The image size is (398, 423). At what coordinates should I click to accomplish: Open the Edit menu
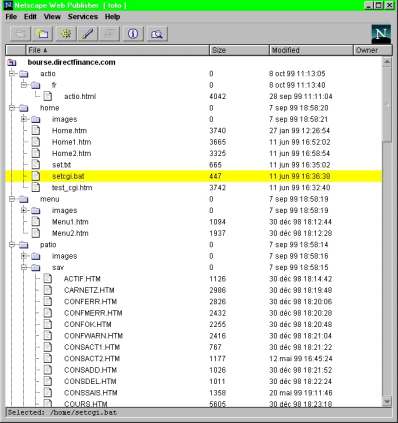30,17
